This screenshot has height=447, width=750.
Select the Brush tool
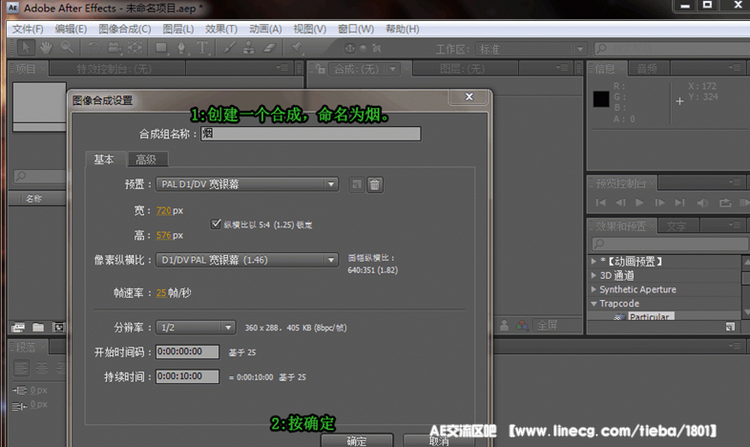[x=229, y=48]
